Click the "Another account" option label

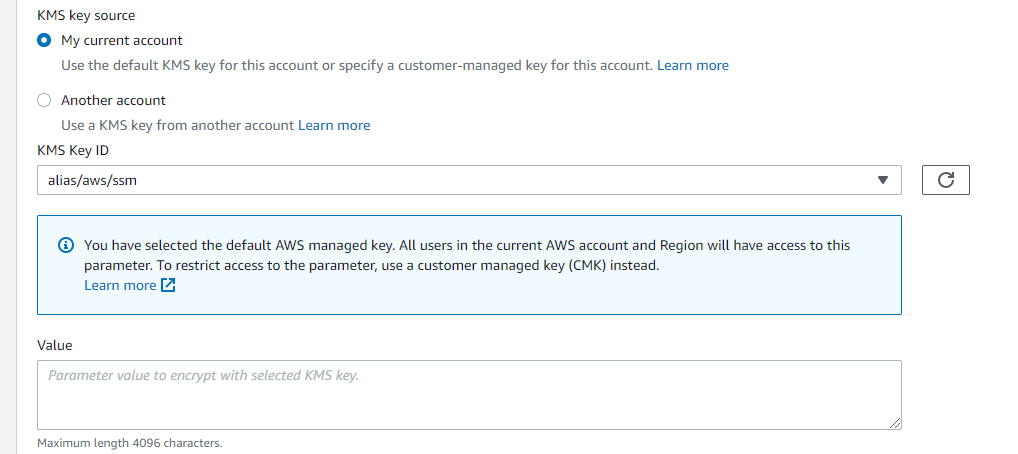(x=114, y=100)
